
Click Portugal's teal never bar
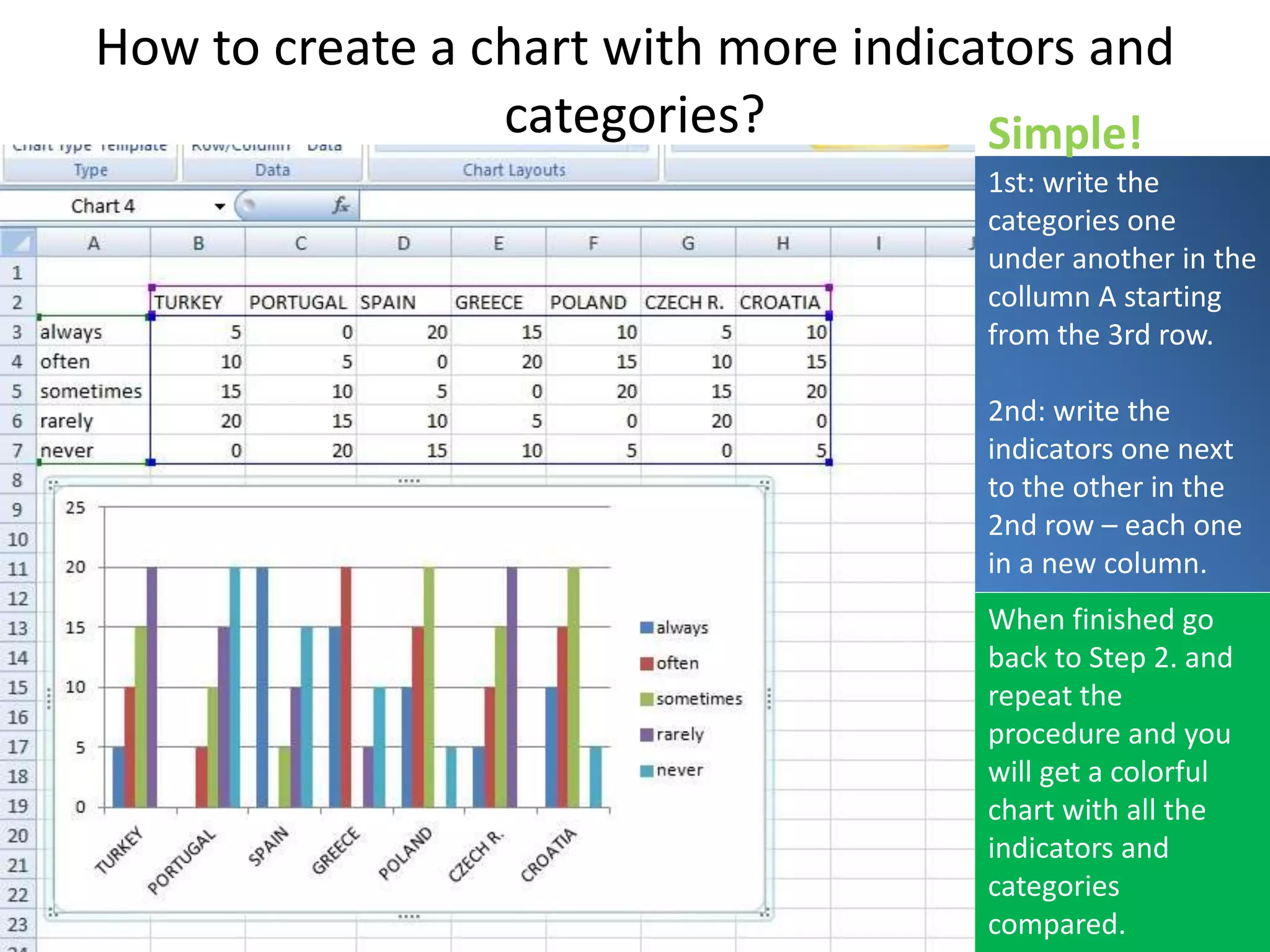235,687
